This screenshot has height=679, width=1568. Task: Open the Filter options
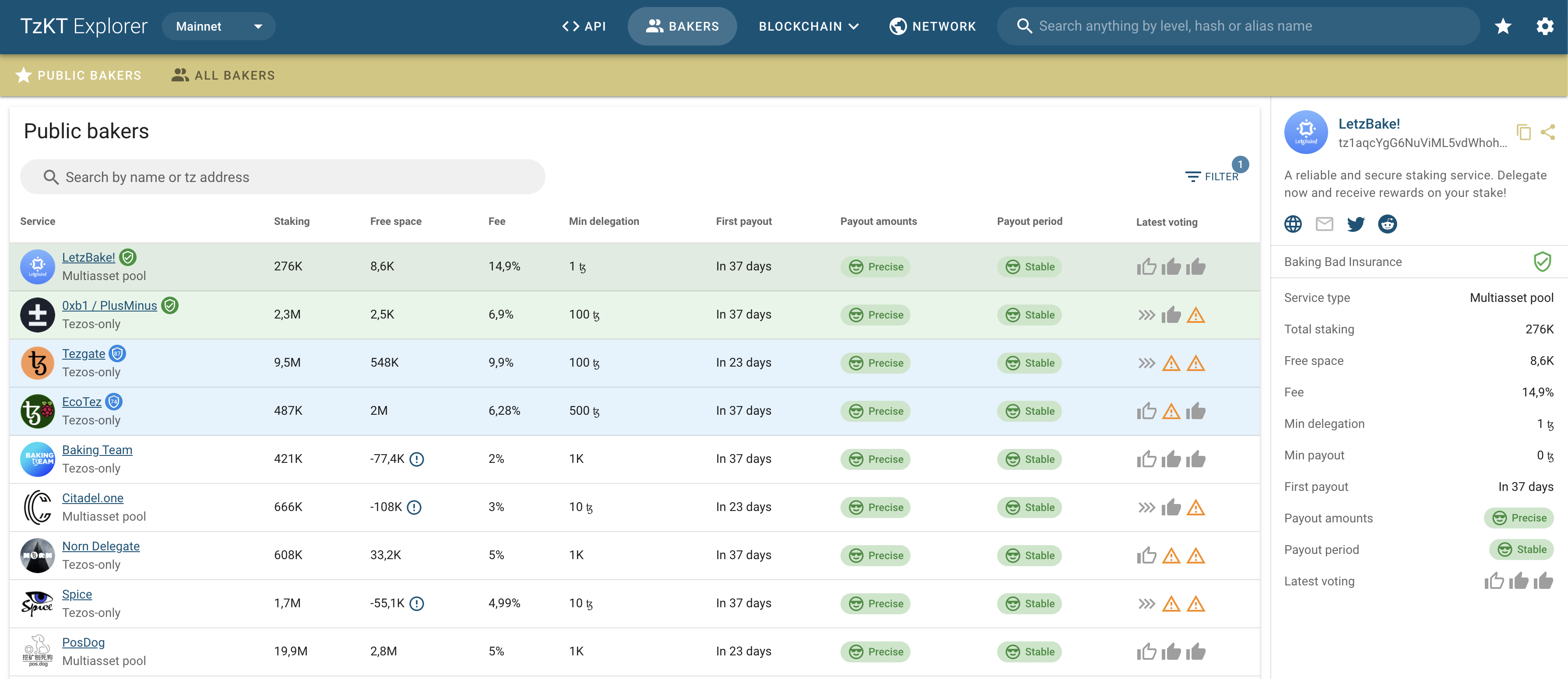[1212, 176]
